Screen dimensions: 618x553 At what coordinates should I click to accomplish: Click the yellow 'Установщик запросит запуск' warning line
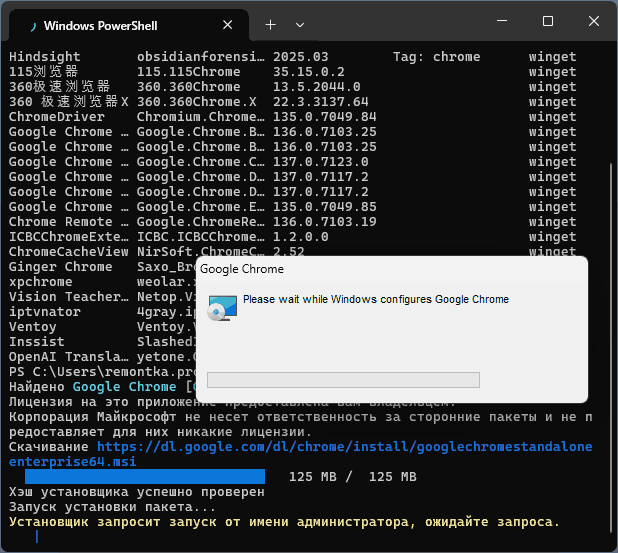point(284,521)
